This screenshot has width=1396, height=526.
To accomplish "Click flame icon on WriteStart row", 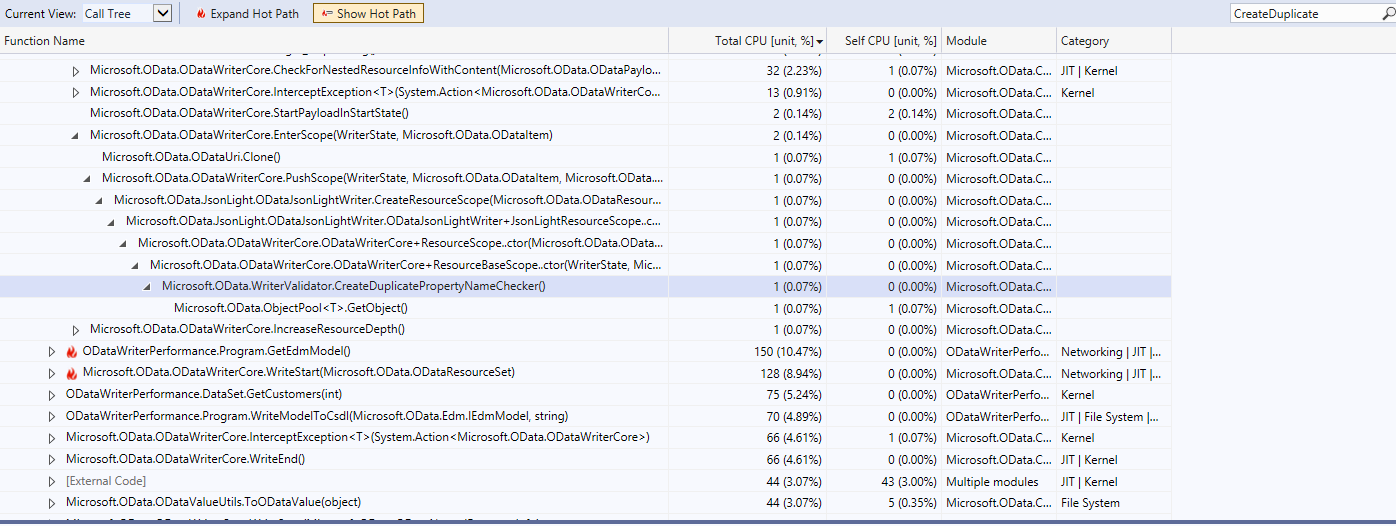I will point(71,373).
